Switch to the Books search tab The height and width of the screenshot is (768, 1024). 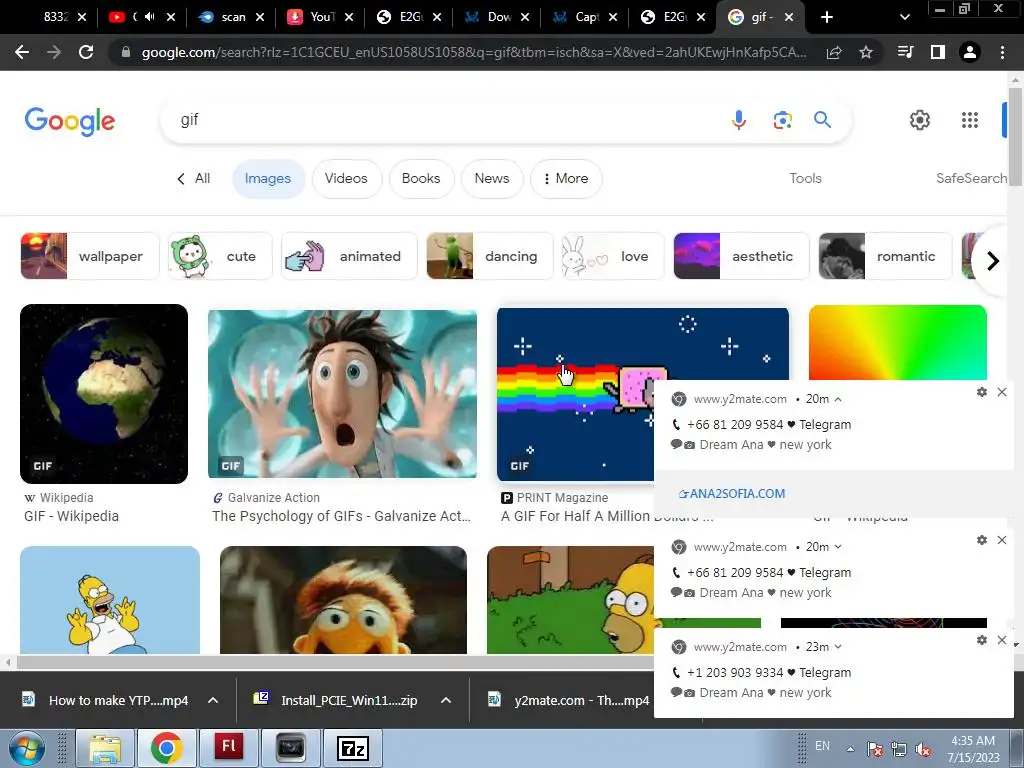click(421, 178)
